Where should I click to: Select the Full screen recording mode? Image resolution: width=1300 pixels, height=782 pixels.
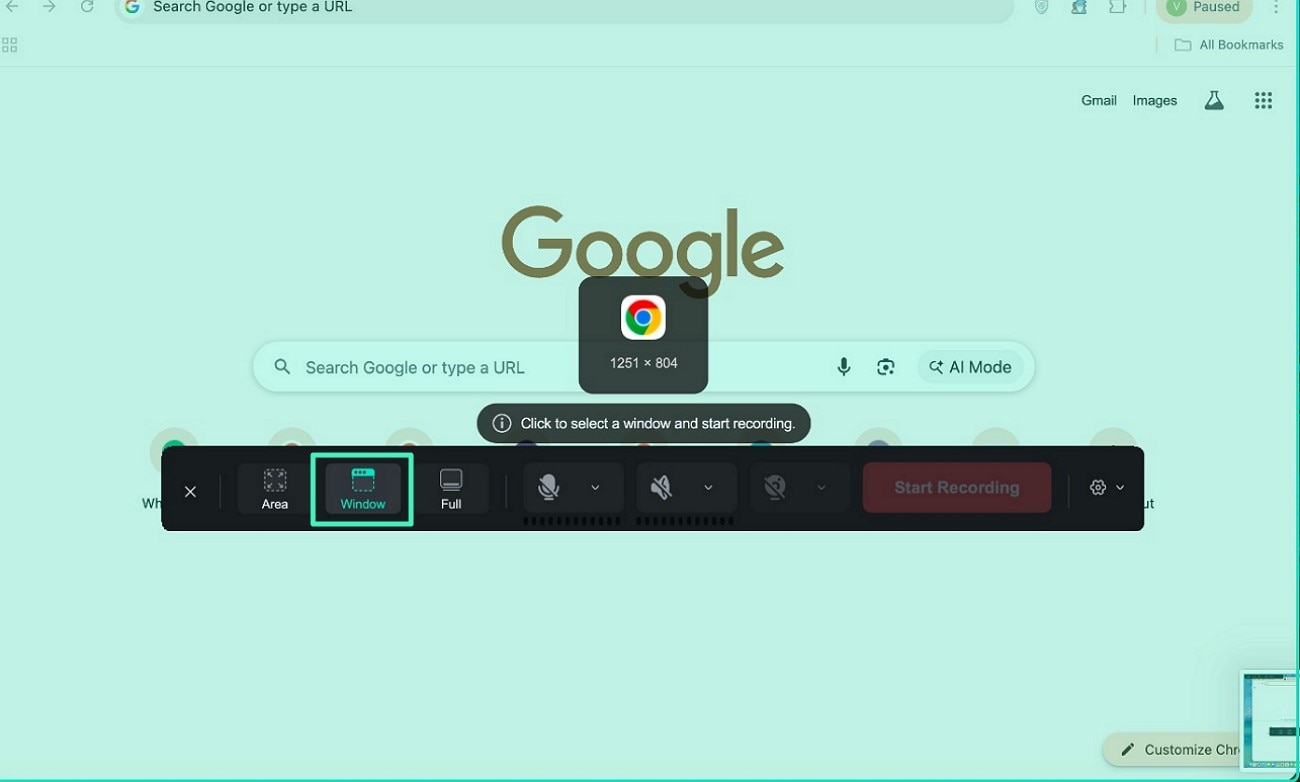pos(451,488)
